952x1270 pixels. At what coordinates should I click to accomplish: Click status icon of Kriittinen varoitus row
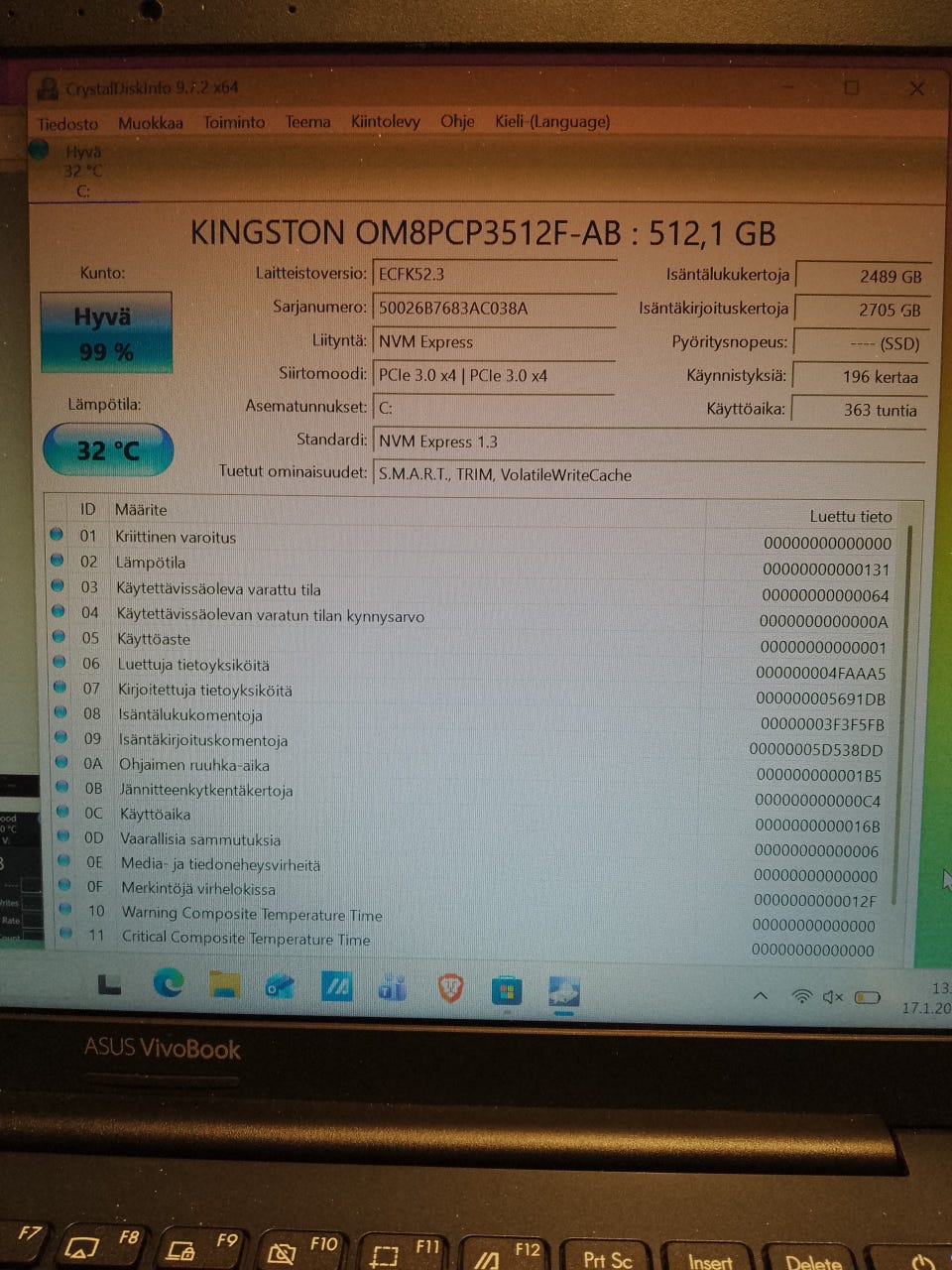[x=57, y=535]
